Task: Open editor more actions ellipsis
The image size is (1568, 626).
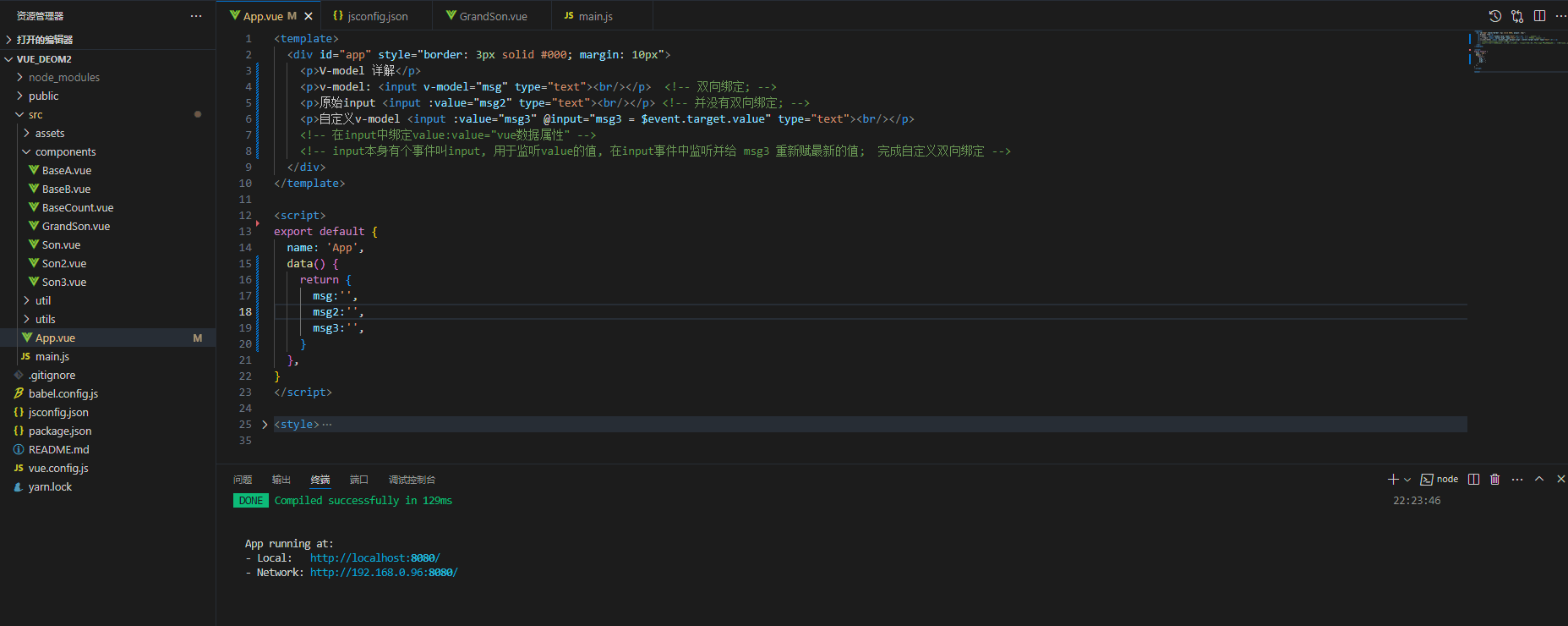Action: pyautogui.click(x=1560, y=16)
